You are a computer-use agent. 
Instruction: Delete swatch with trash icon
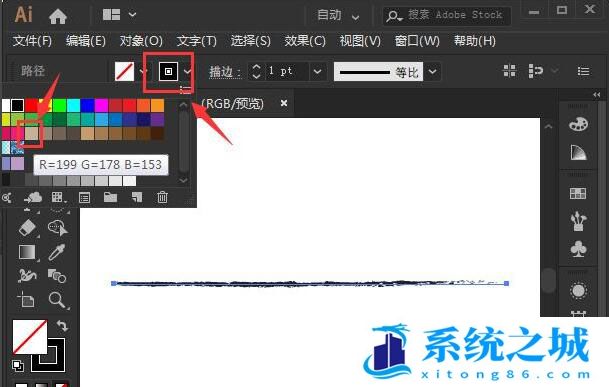click(162, 197)
